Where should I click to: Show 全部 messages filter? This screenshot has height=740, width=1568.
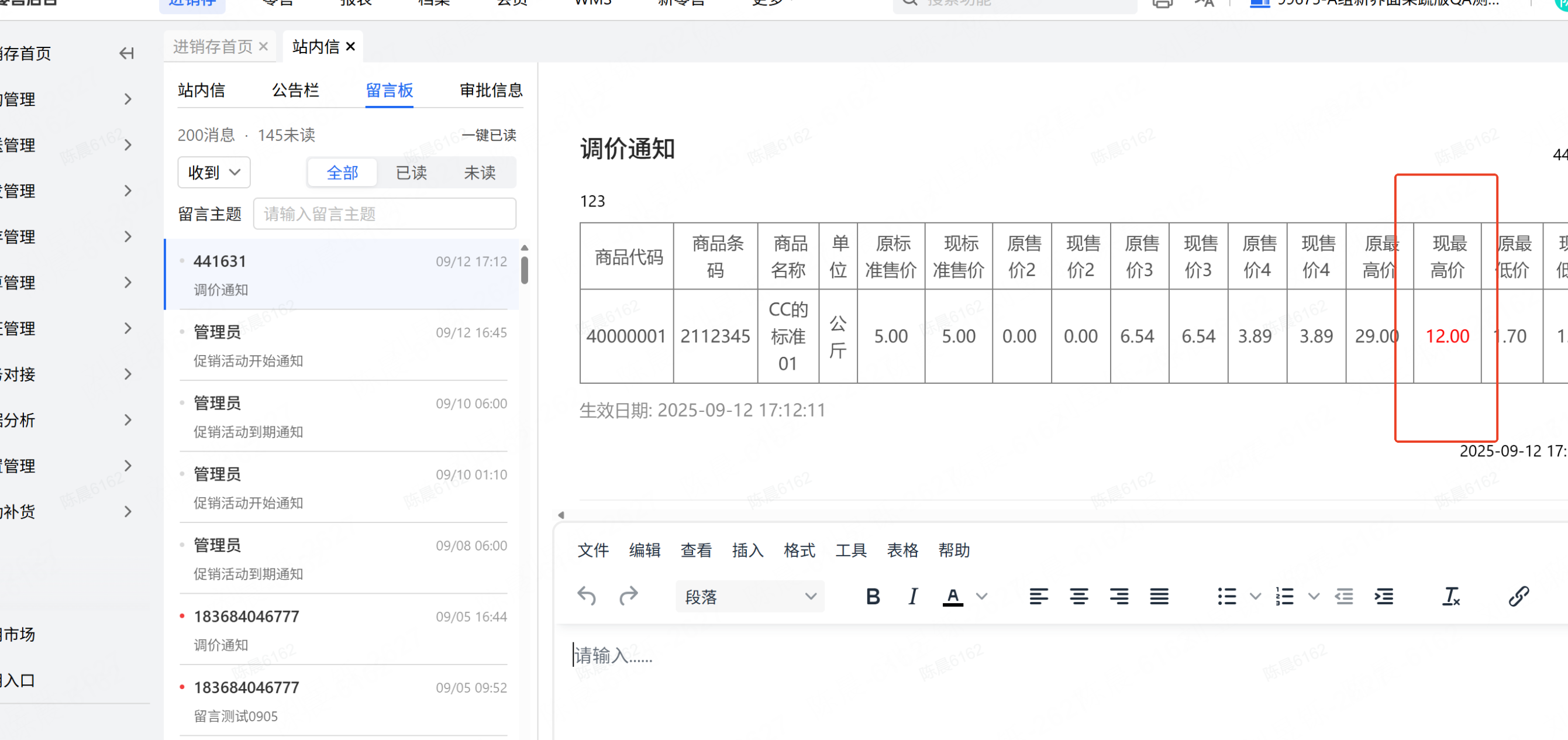[342, 173]
